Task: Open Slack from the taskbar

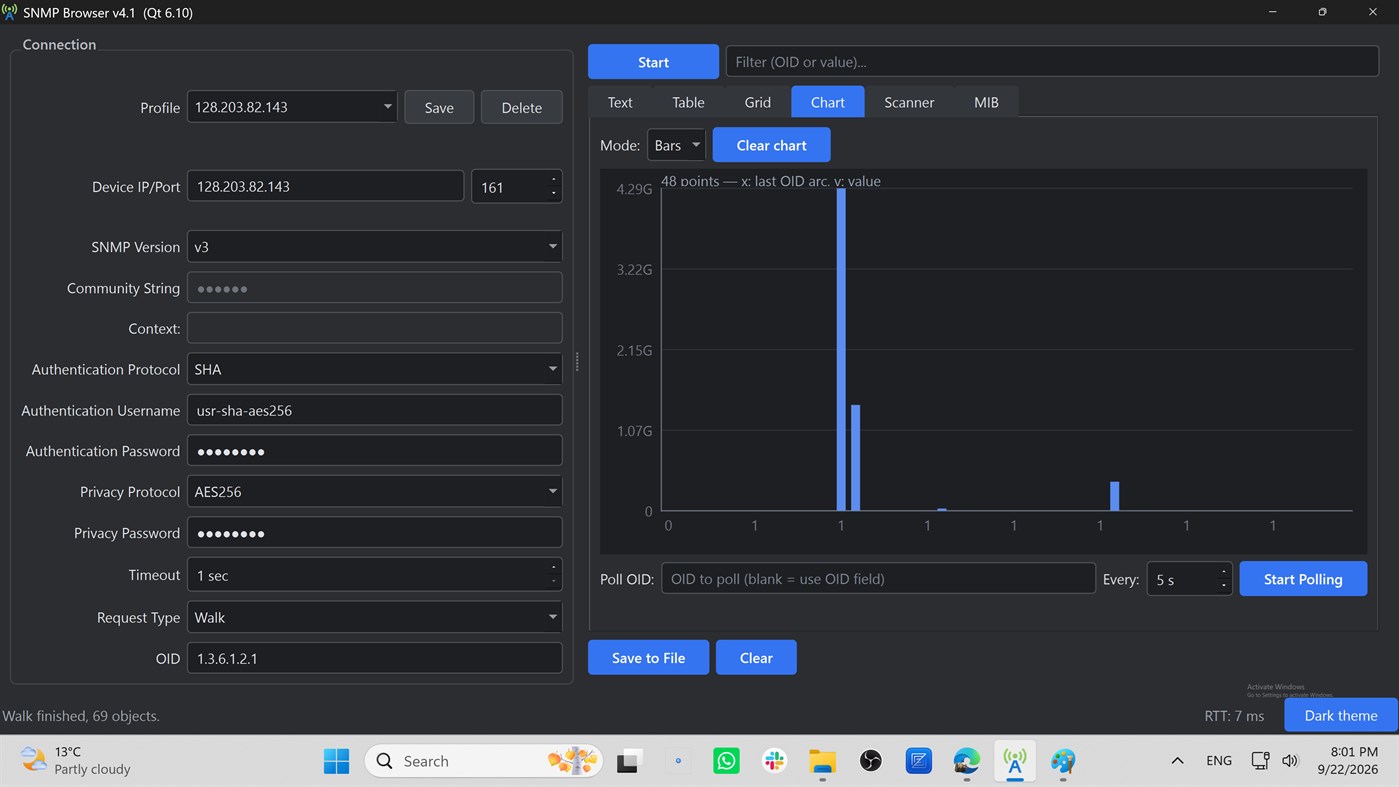Action: (x=774, y=761)
